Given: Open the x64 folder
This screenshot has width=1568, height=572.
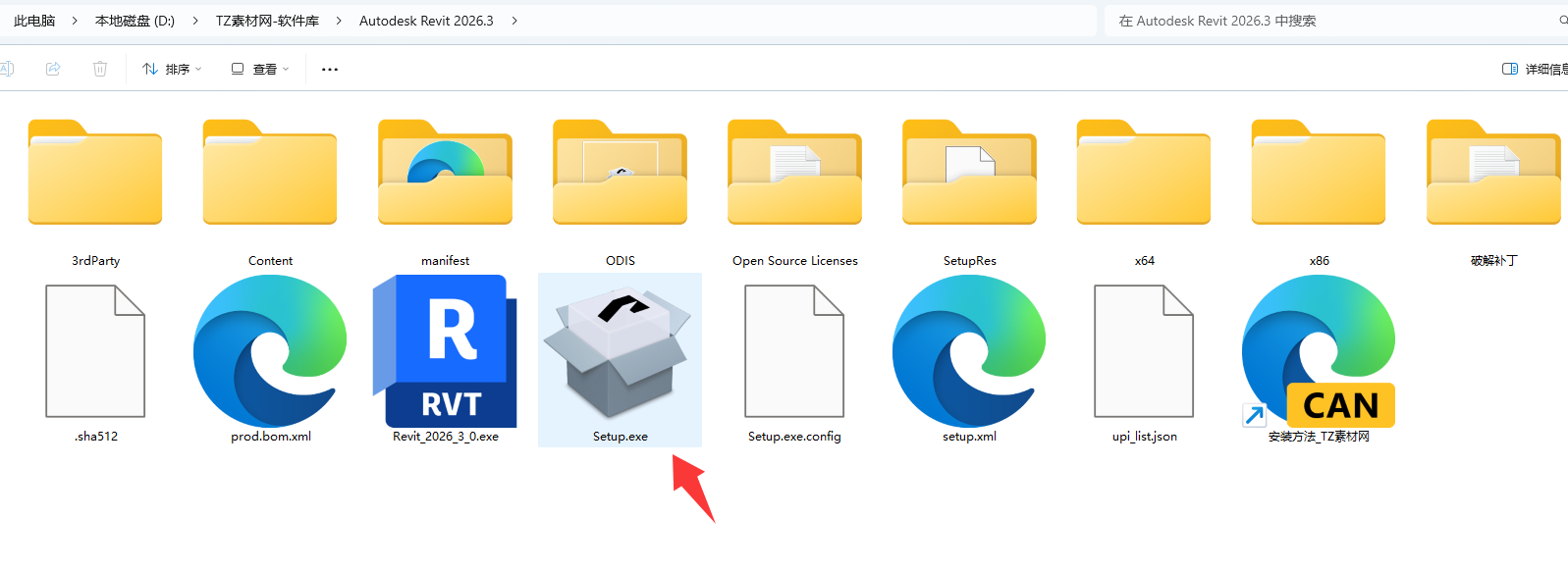Looking at the screenshot, I should (x=1144, y=173).
